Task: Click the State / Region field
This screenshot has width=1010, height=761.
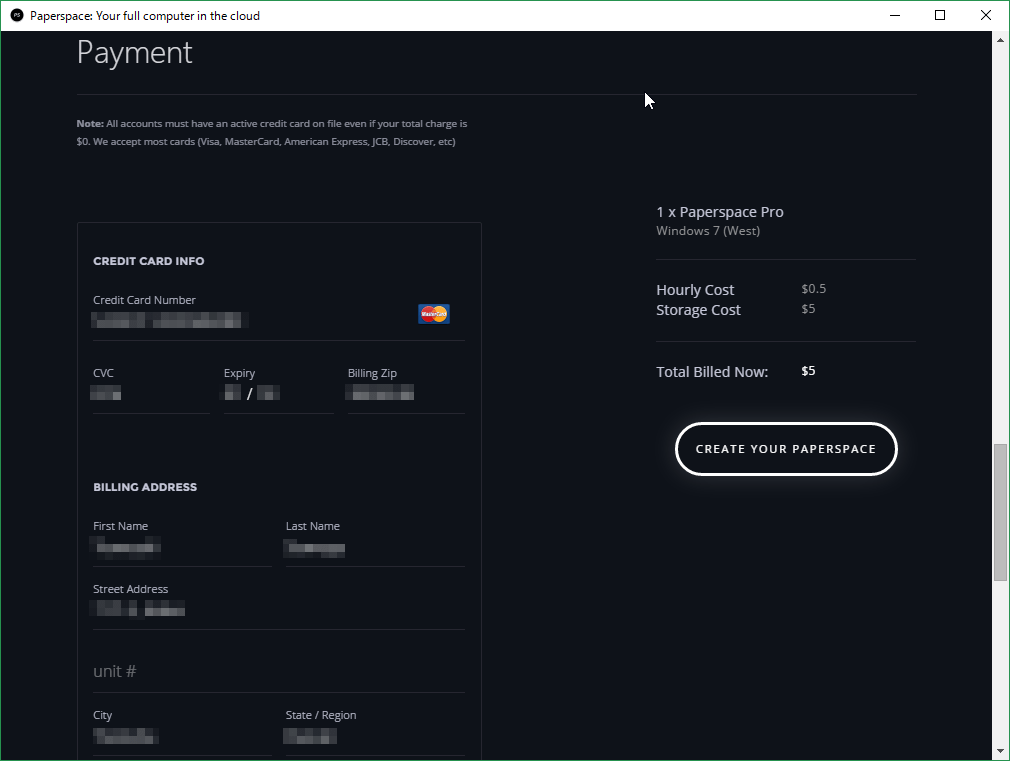Action: [x=375, y=736]
